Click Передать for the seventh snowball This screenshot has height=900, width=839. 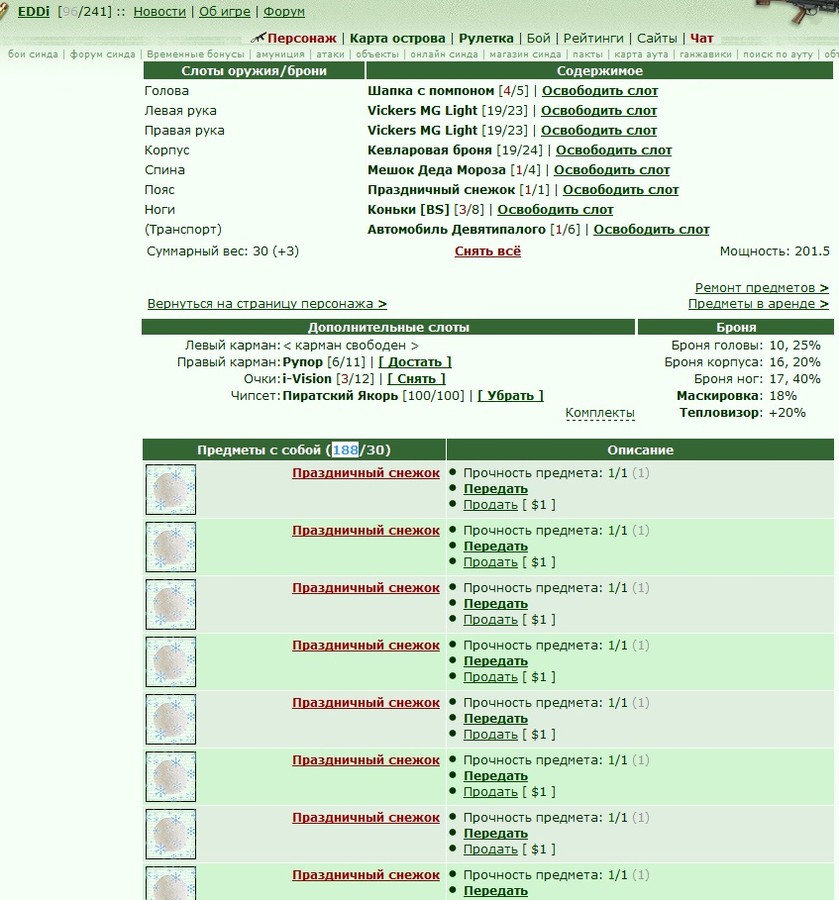[x=495, y=833]
